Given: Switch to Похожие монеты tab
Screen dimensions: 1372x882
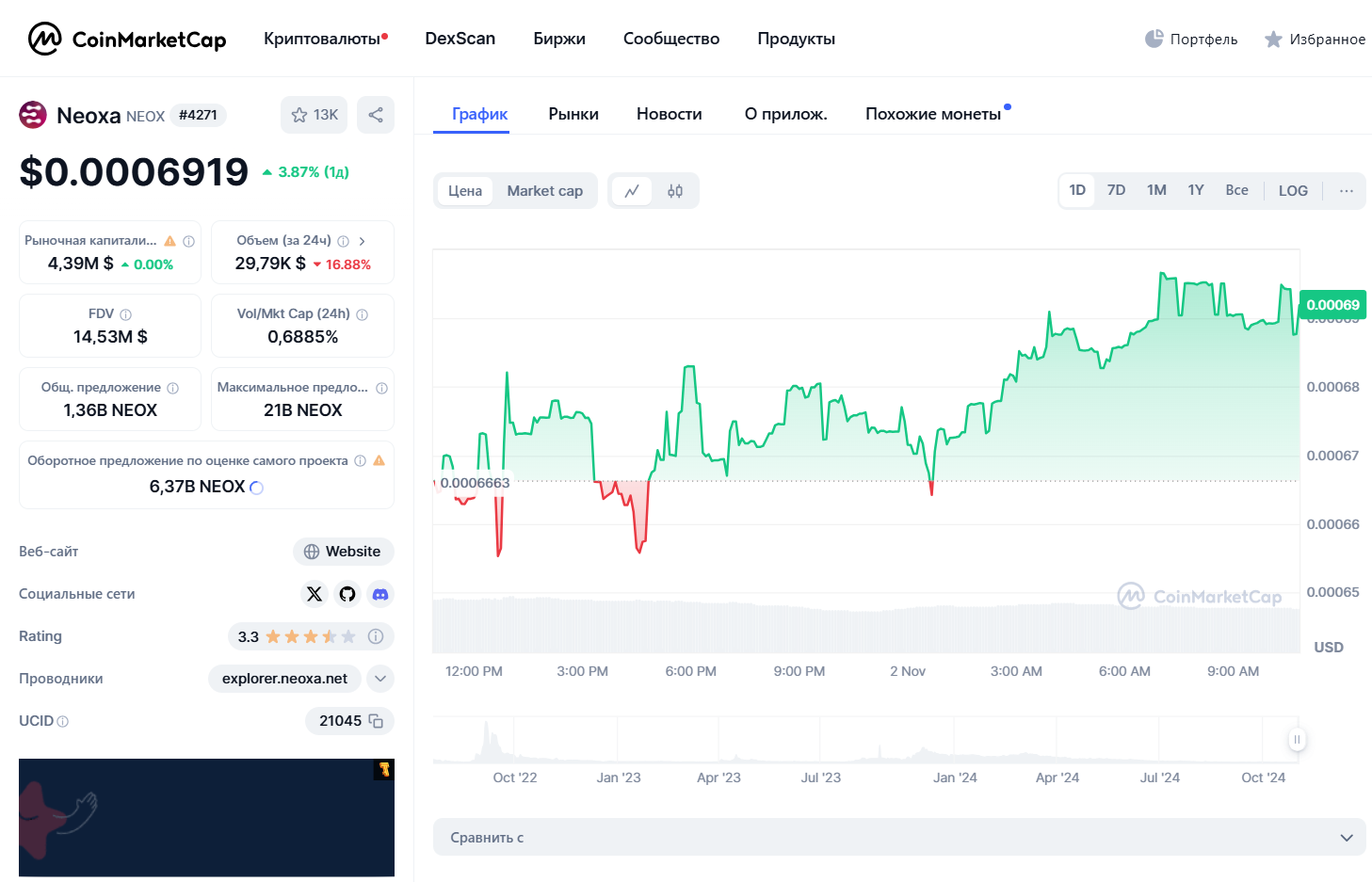Looking at the screenshot, I should pyautogui.click(x=933, y=114).
